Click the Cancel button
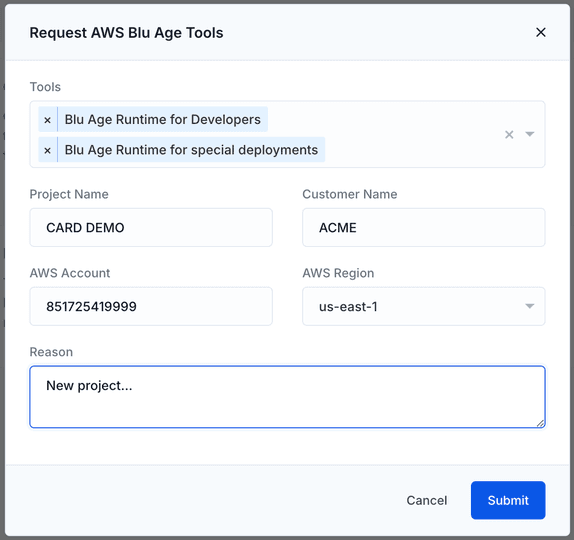 (x=427, y=500)
